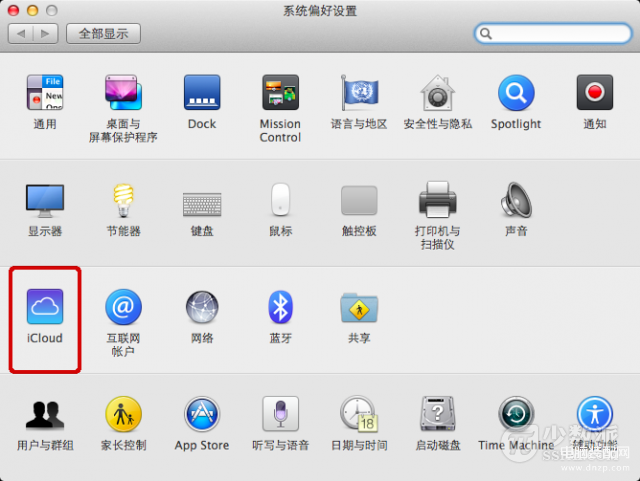Click the forward navigation arrow

pyautogui.click(x=46, y=33)
